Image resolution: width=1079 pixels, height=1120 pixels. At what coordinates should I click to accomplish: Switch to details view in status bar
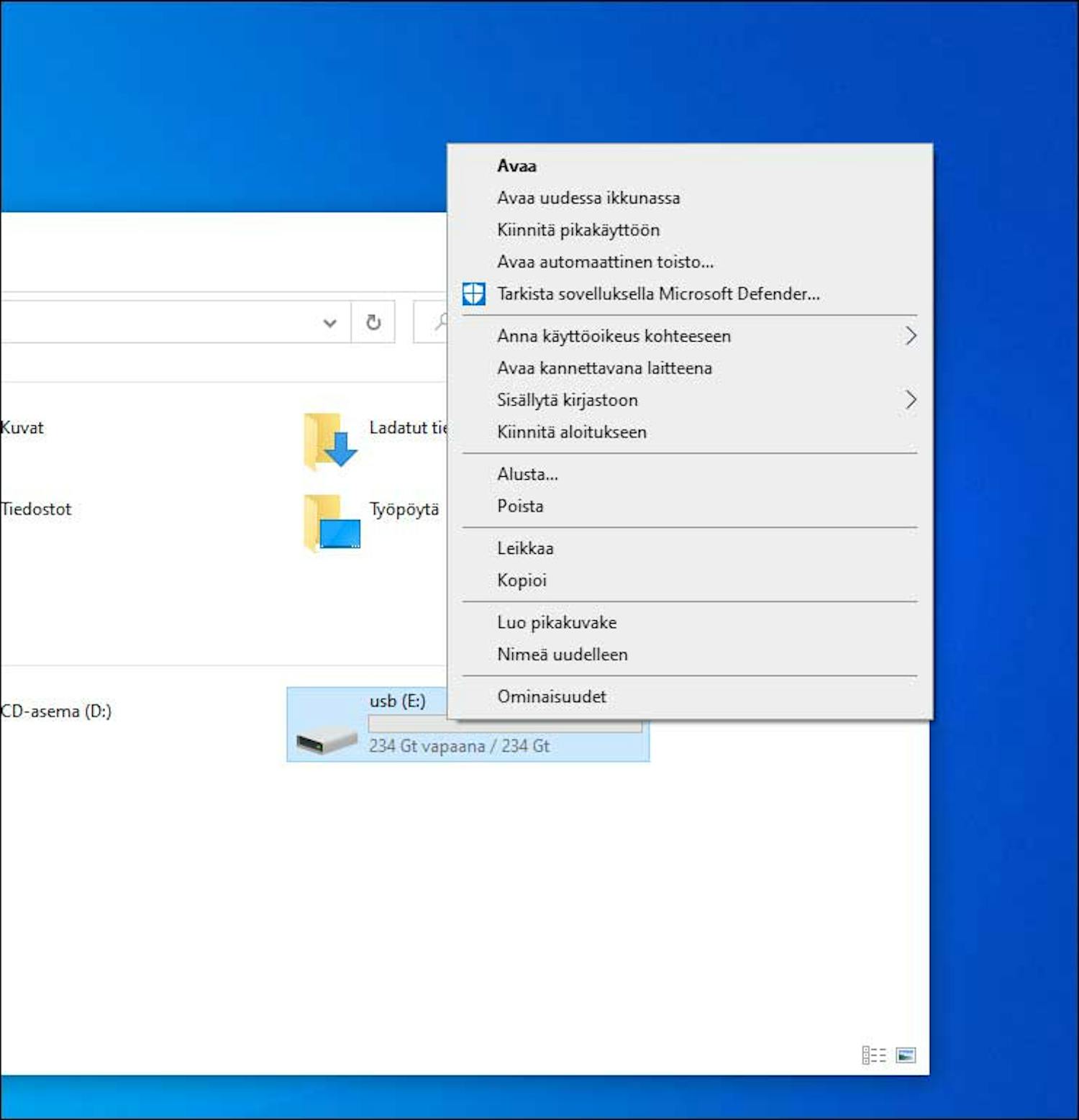click(875, 1055)
